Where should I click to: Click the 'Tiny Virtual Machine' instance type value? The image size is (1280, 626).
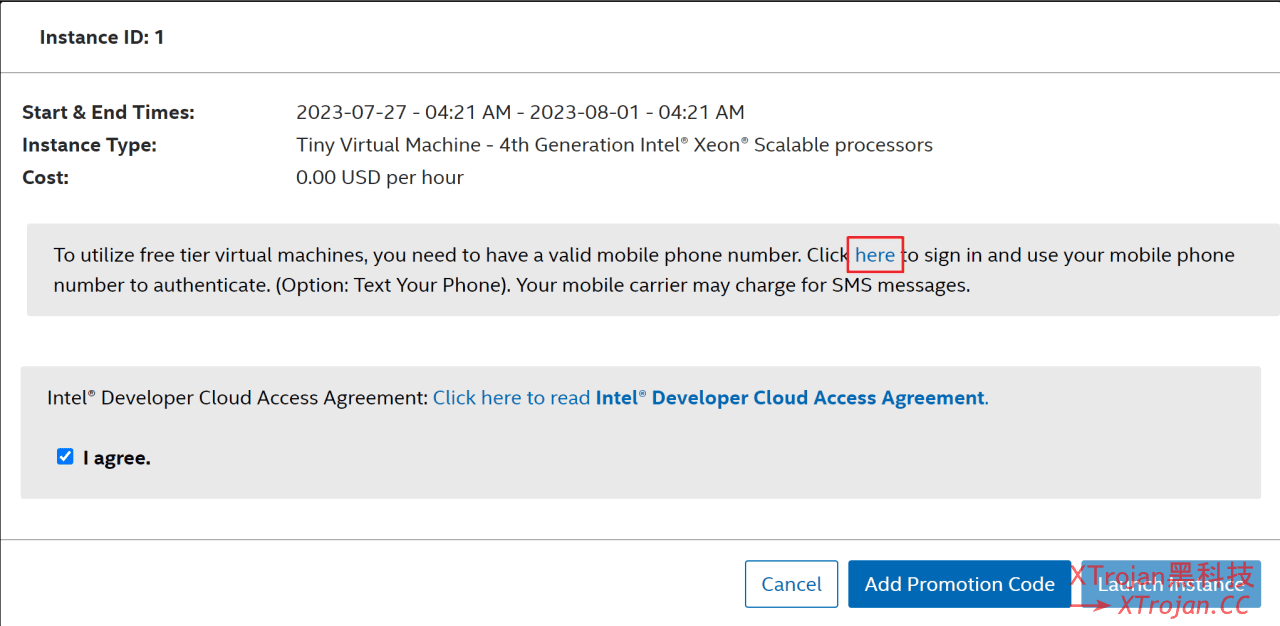tap(614, 145)
